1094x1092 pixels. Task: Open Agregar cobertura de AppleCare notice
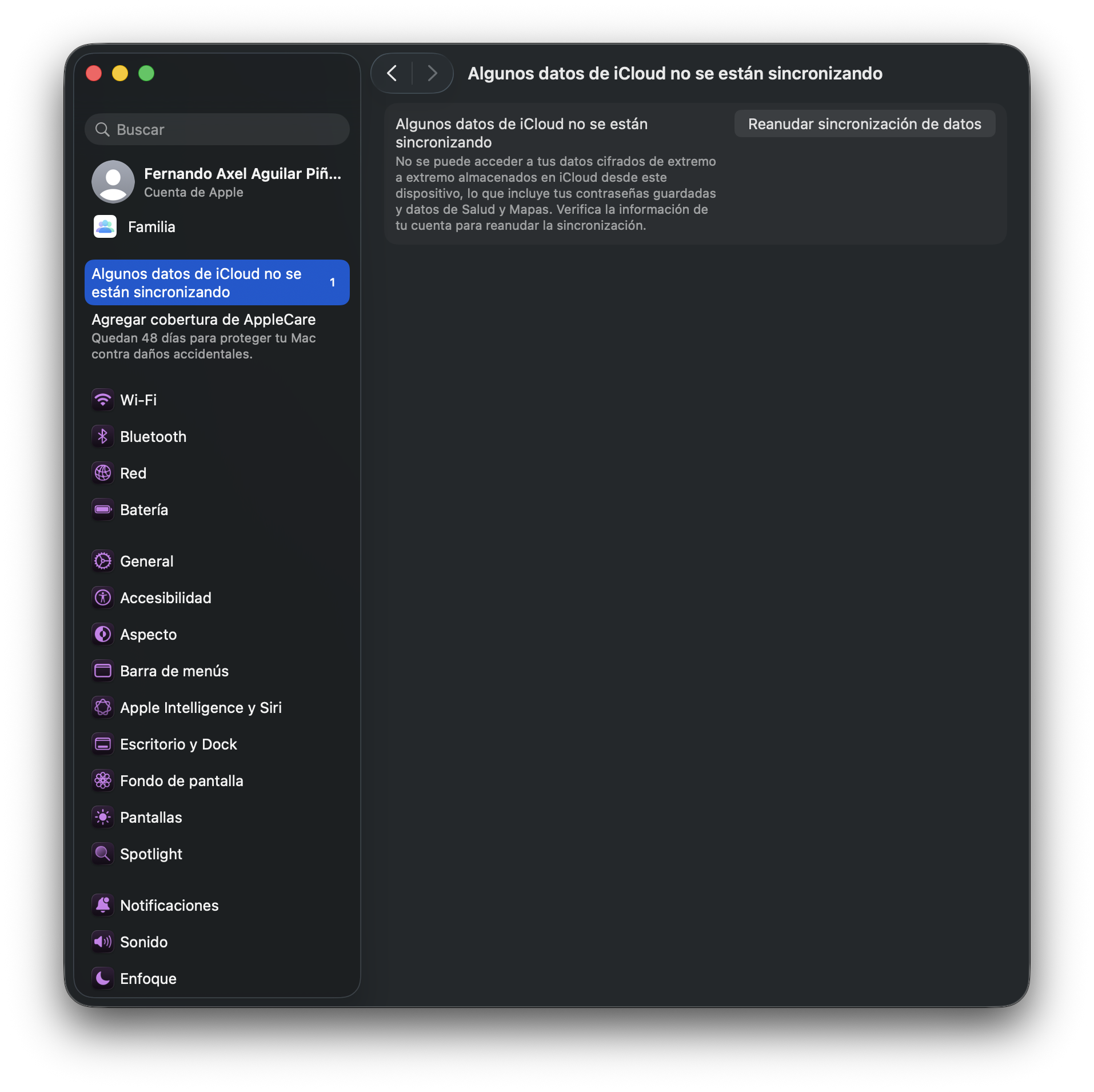pyautogui.click(x=203, y=336)
